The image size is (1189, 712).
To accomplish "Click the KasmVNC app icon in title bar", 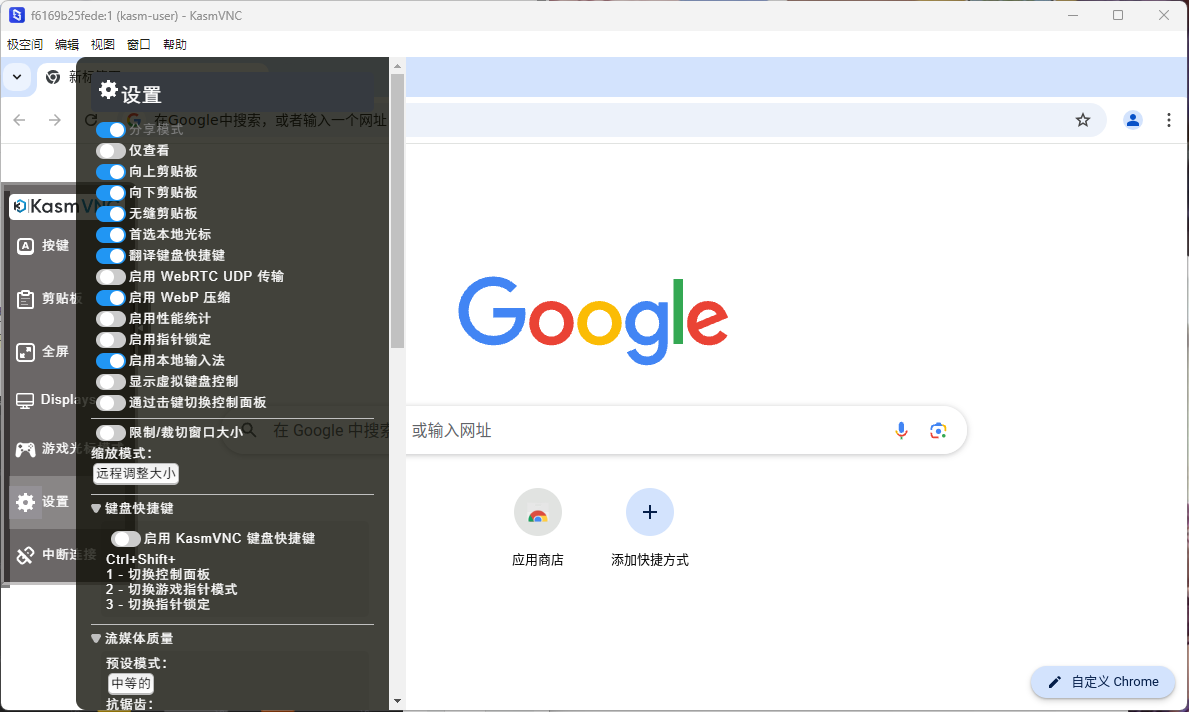I will (16, 15).
